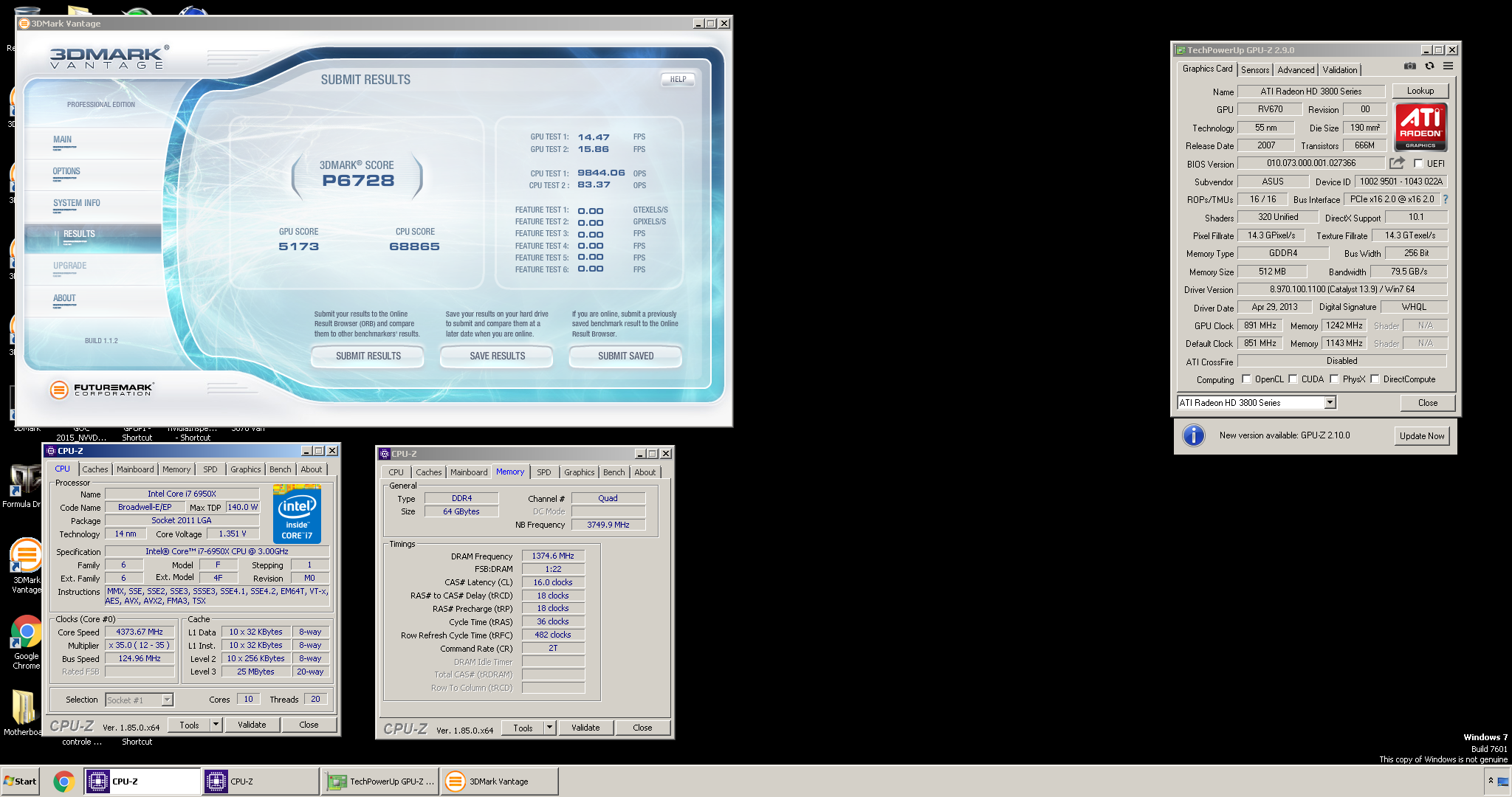Click the Core Speed value field

point(140,632)
